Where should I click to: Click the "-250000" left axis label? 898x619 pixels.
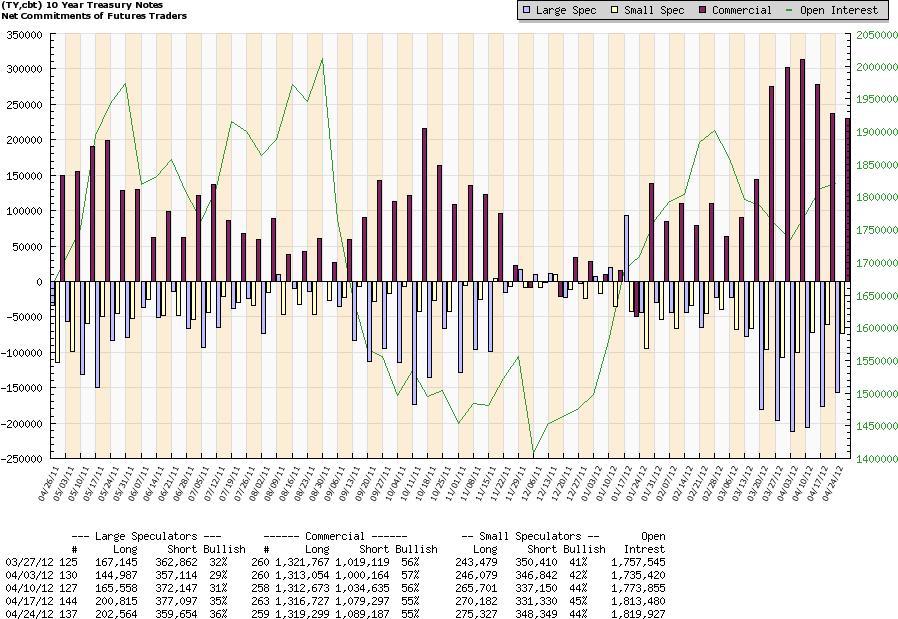pyautogui.click(x=22, y=459)
